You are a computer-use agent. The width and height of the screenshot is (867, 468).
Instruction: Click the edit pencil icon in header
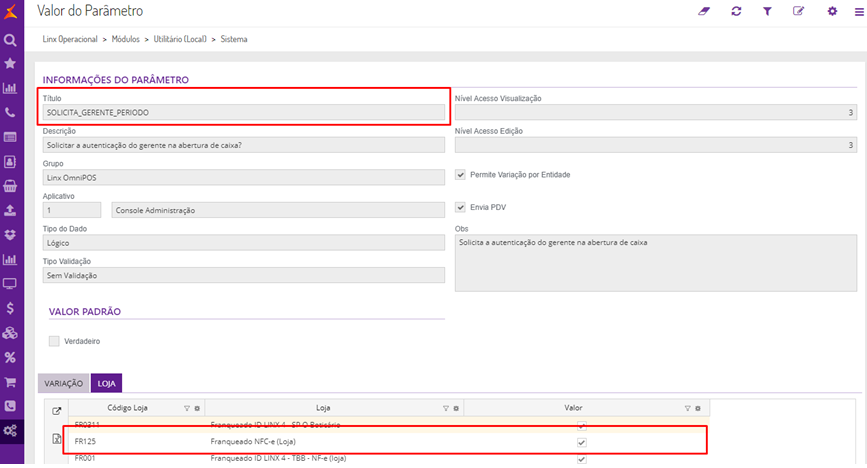(x=798, y=11)
